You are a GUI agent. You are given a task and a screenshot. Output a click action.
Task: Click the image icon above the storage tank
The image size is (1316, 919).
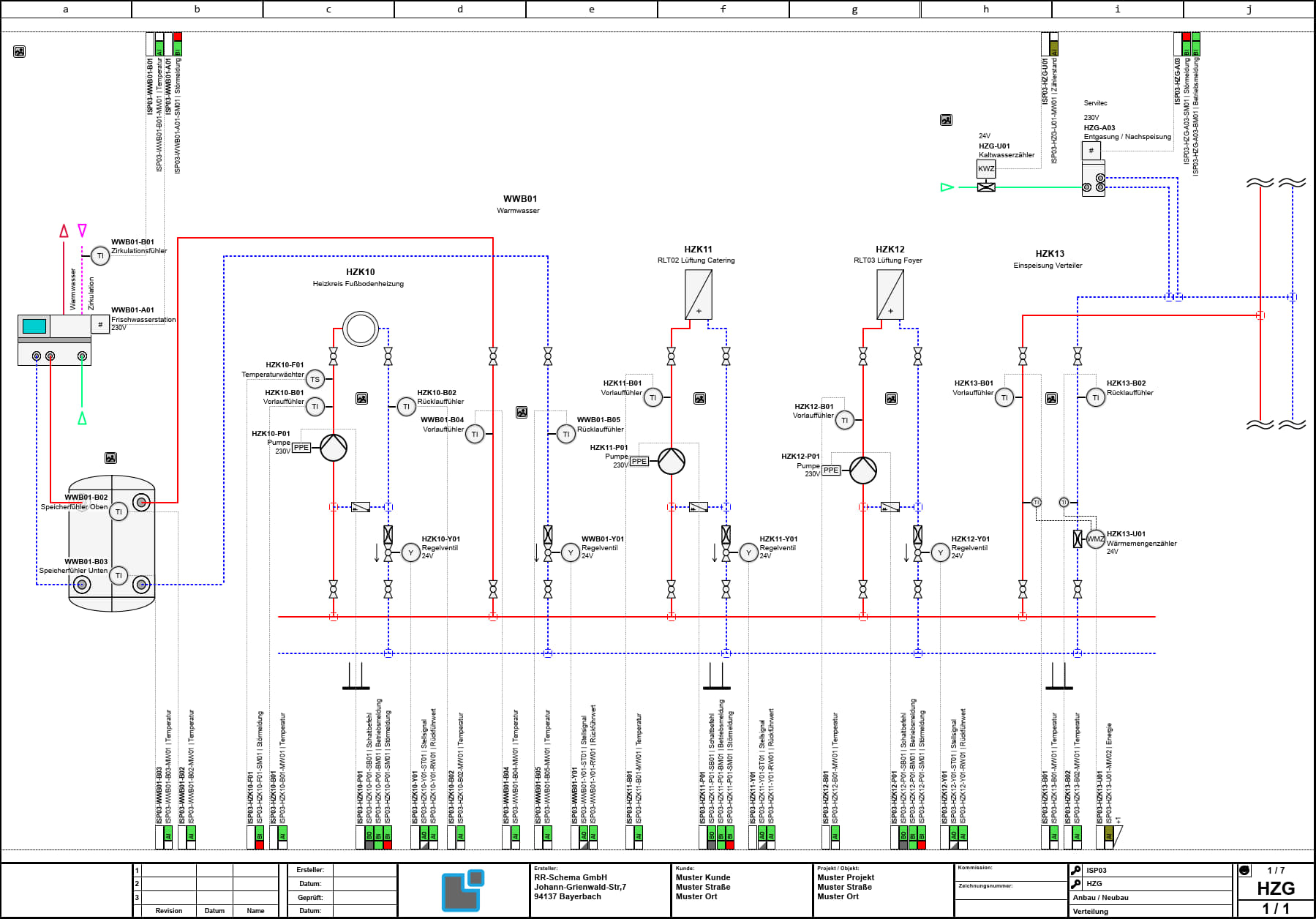[x=110, y=458]
